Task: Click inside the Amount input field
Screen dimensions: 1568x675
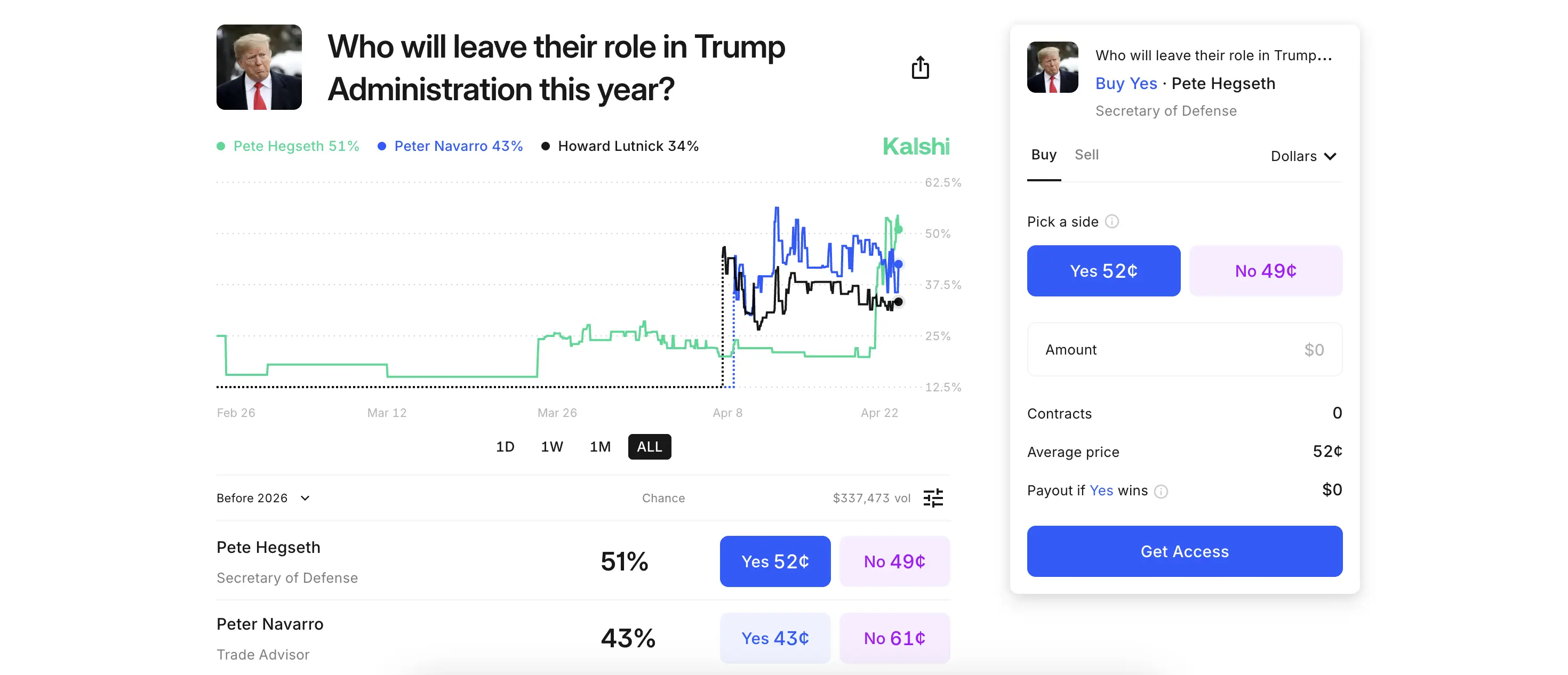Action: pyautogui.click(x=1184, y=349)
